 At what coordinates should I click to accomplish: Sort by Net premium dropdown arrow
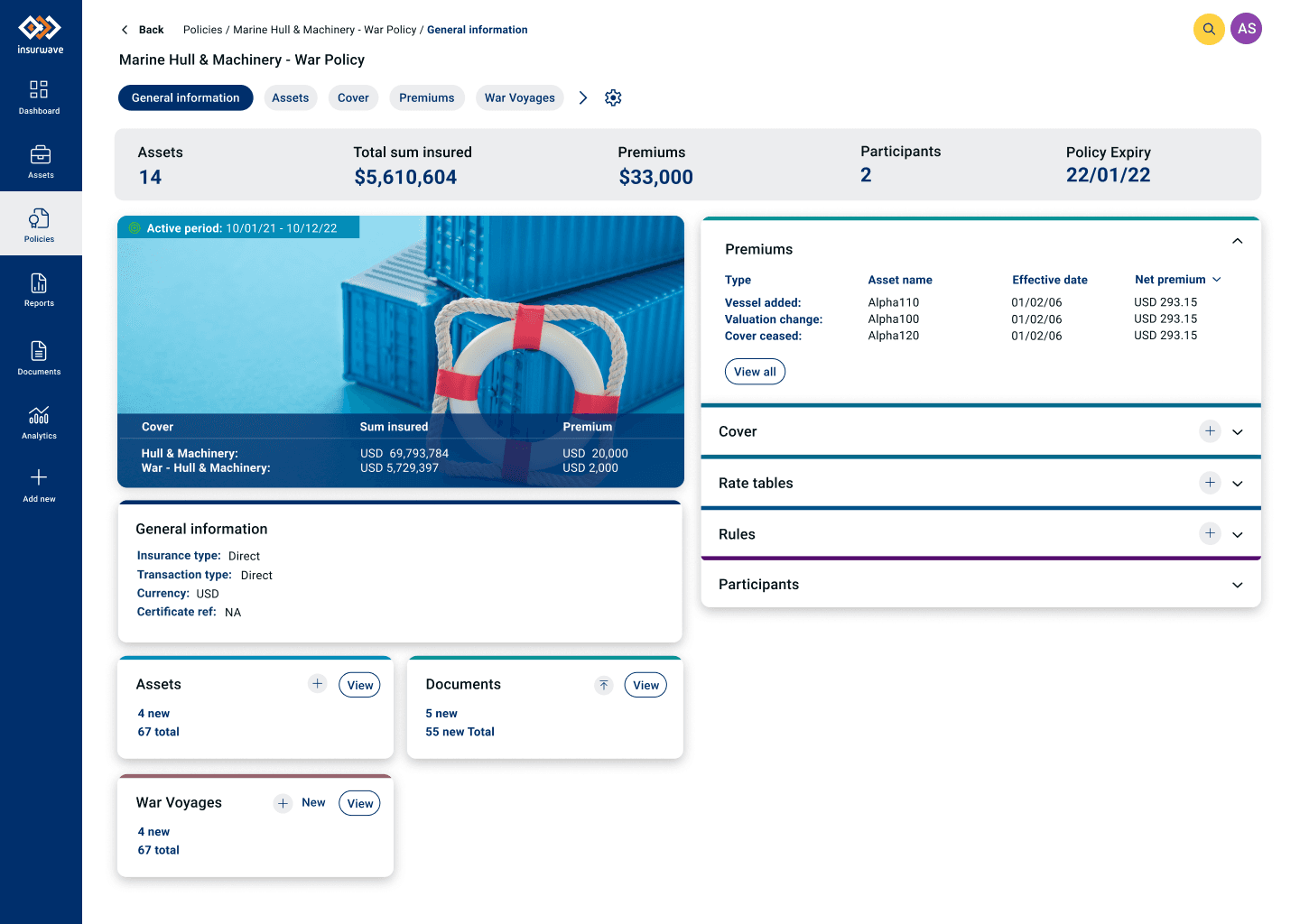pos(1217,280)
